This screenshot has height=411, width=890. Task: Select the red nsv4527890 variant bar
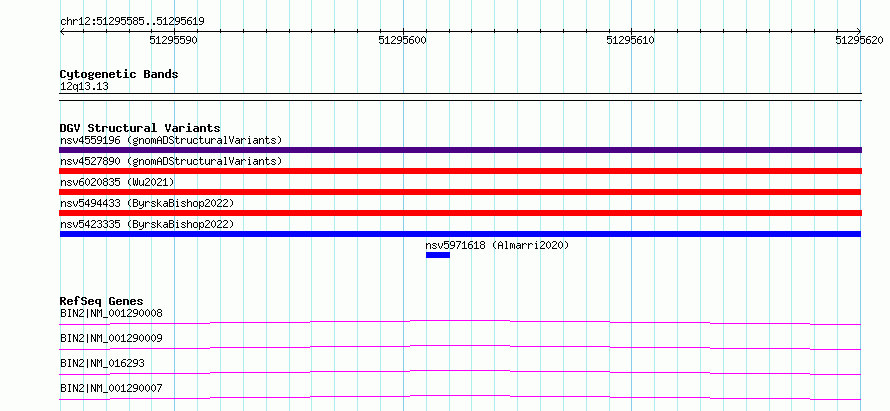460,171
